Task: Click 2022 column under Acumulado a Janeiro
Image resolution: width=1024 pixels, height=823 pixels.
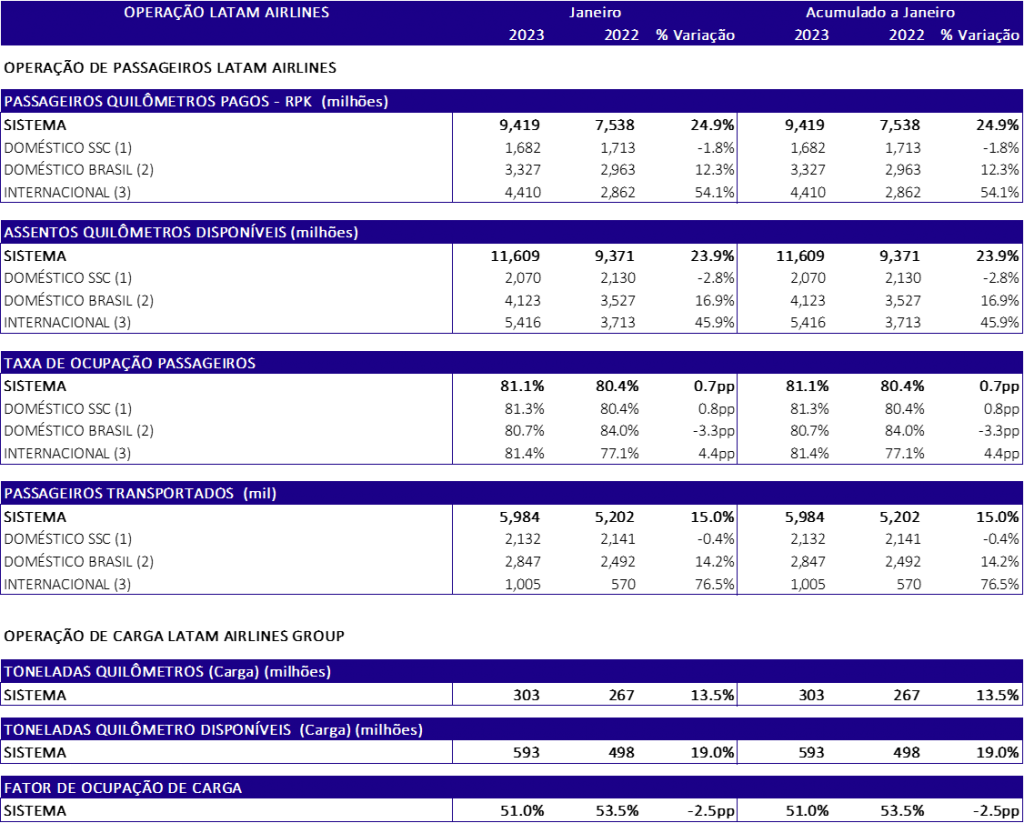Action: tap(906, 35)
